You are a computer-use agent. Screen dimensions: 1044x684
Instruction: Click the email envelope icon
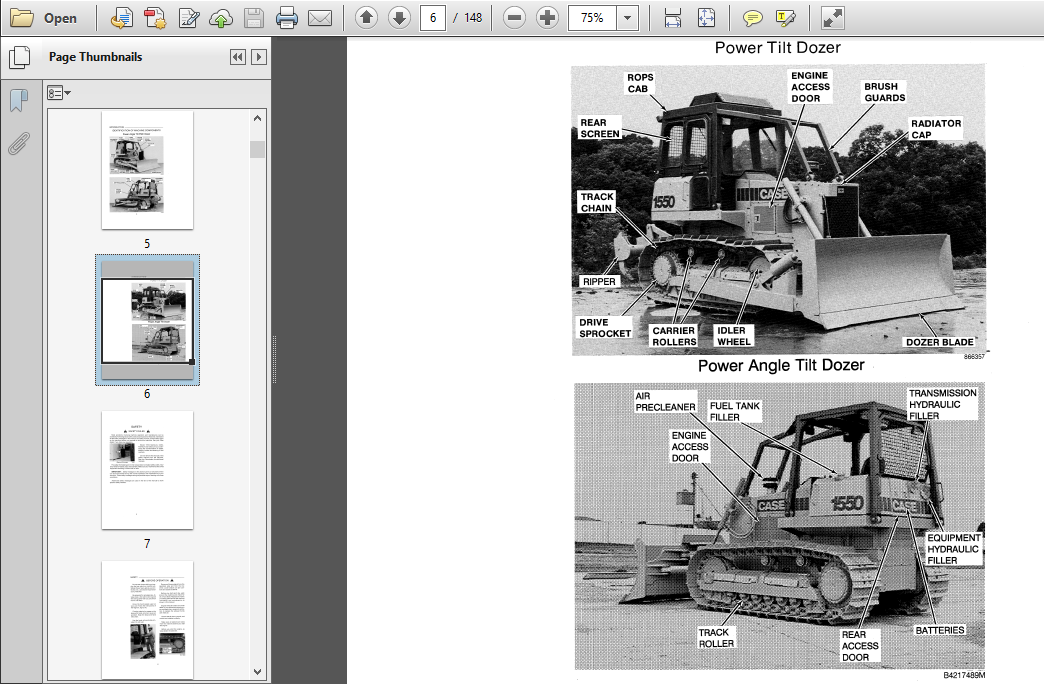[x=320, y=18]
